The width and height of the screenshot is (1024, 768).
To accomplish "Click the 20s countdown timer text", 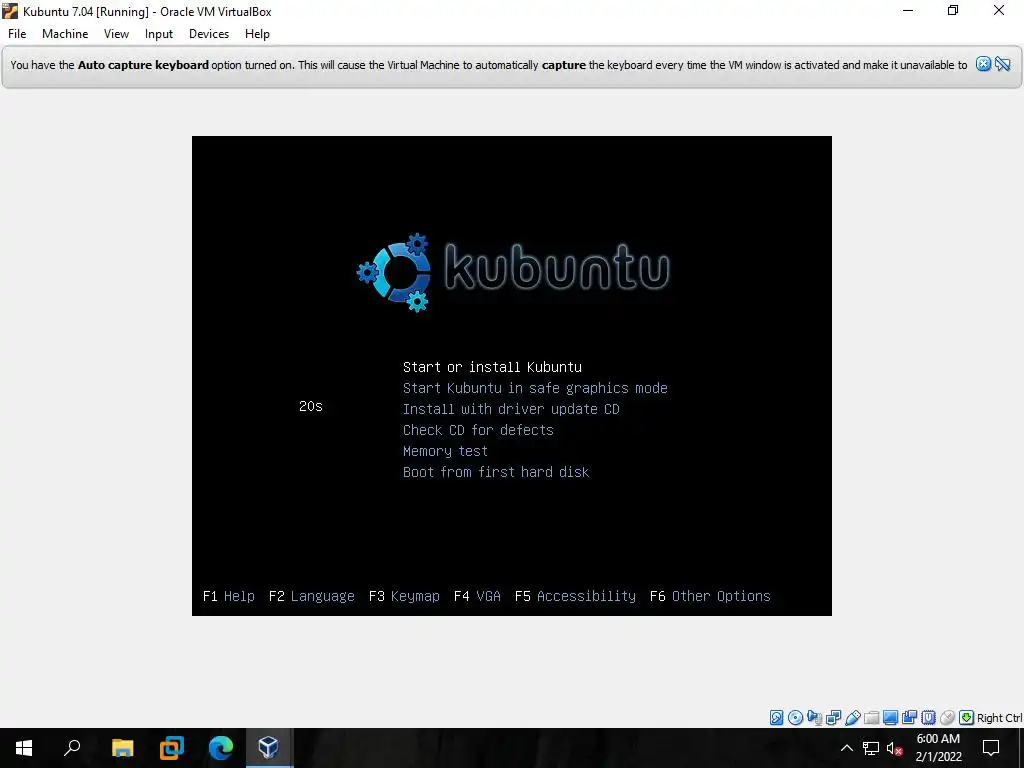I will point(311,406).
